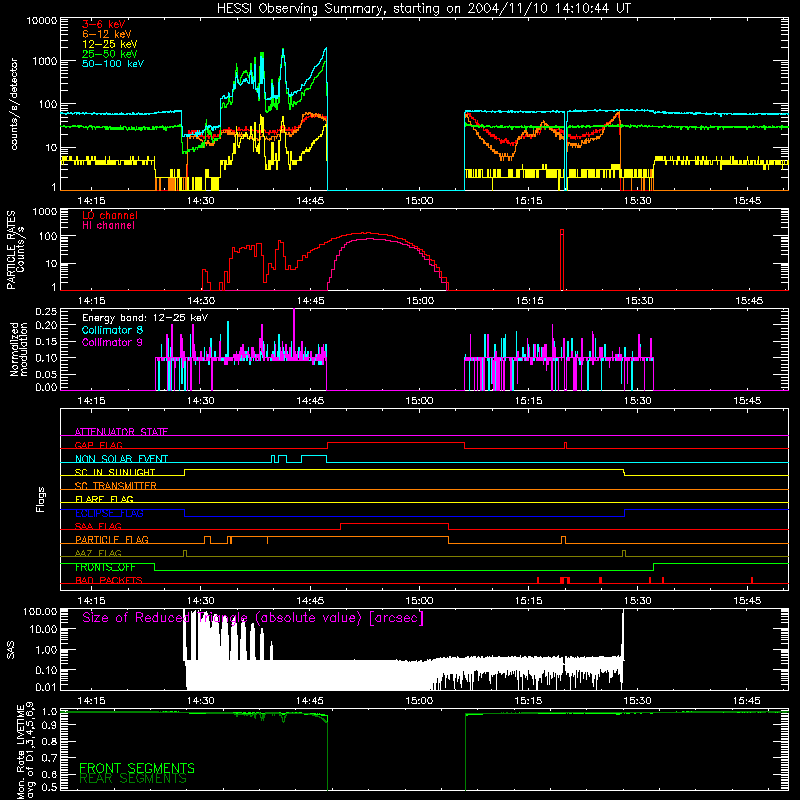
Task: Click the SC_IN_SUNLIGHT flag label
Action: 115,472
